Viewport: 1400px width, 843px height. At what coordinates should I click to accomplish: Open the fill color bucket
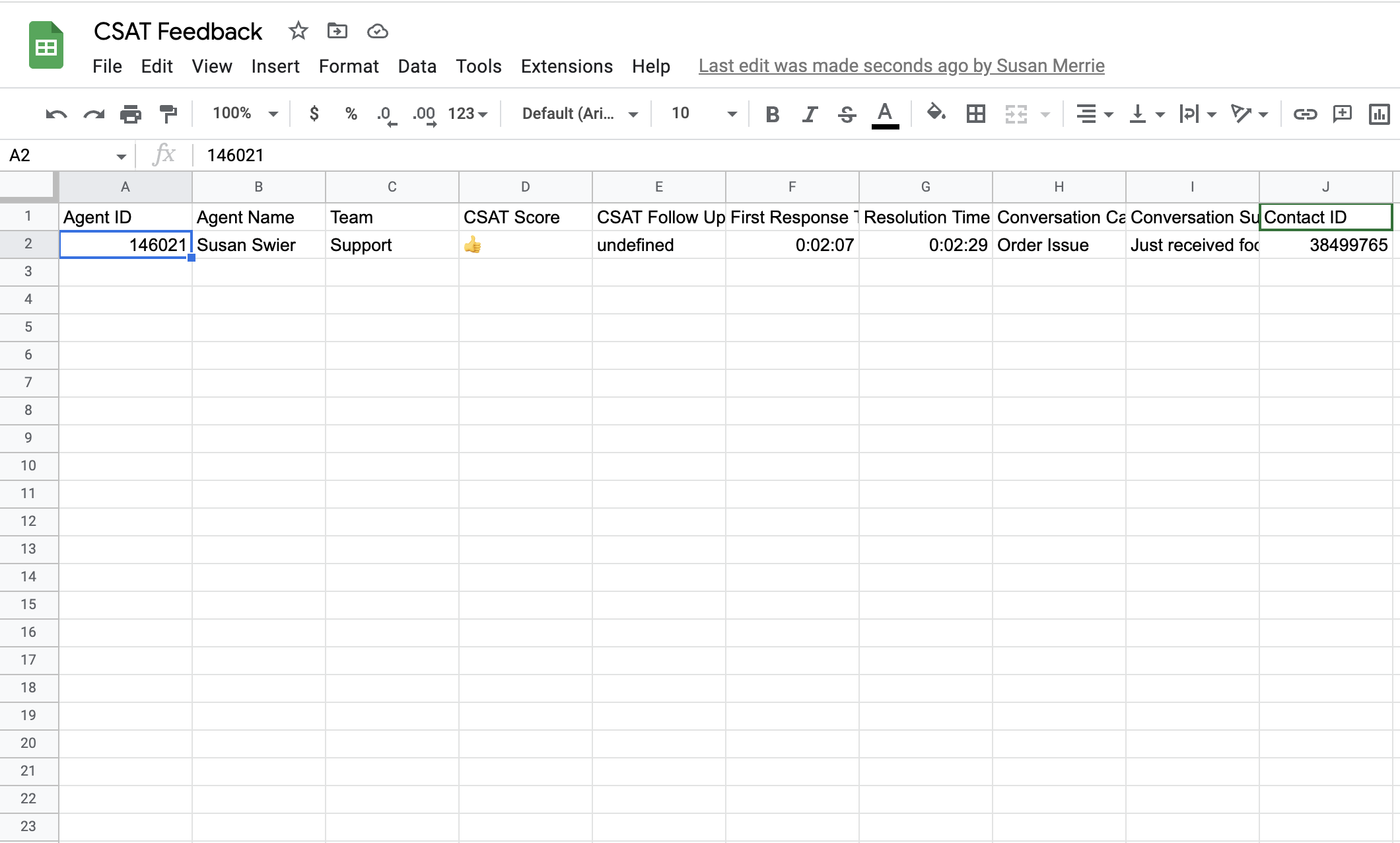[936, 113]
